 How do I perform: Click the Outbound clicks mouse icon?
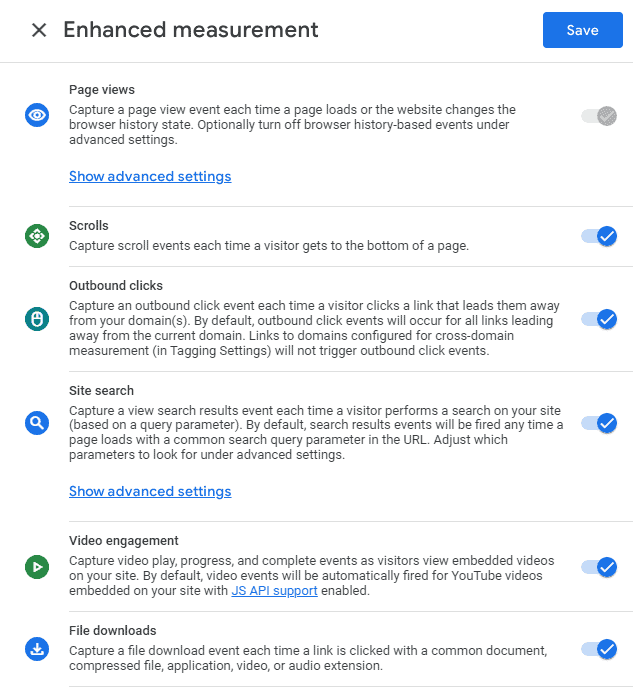[37, 319]
